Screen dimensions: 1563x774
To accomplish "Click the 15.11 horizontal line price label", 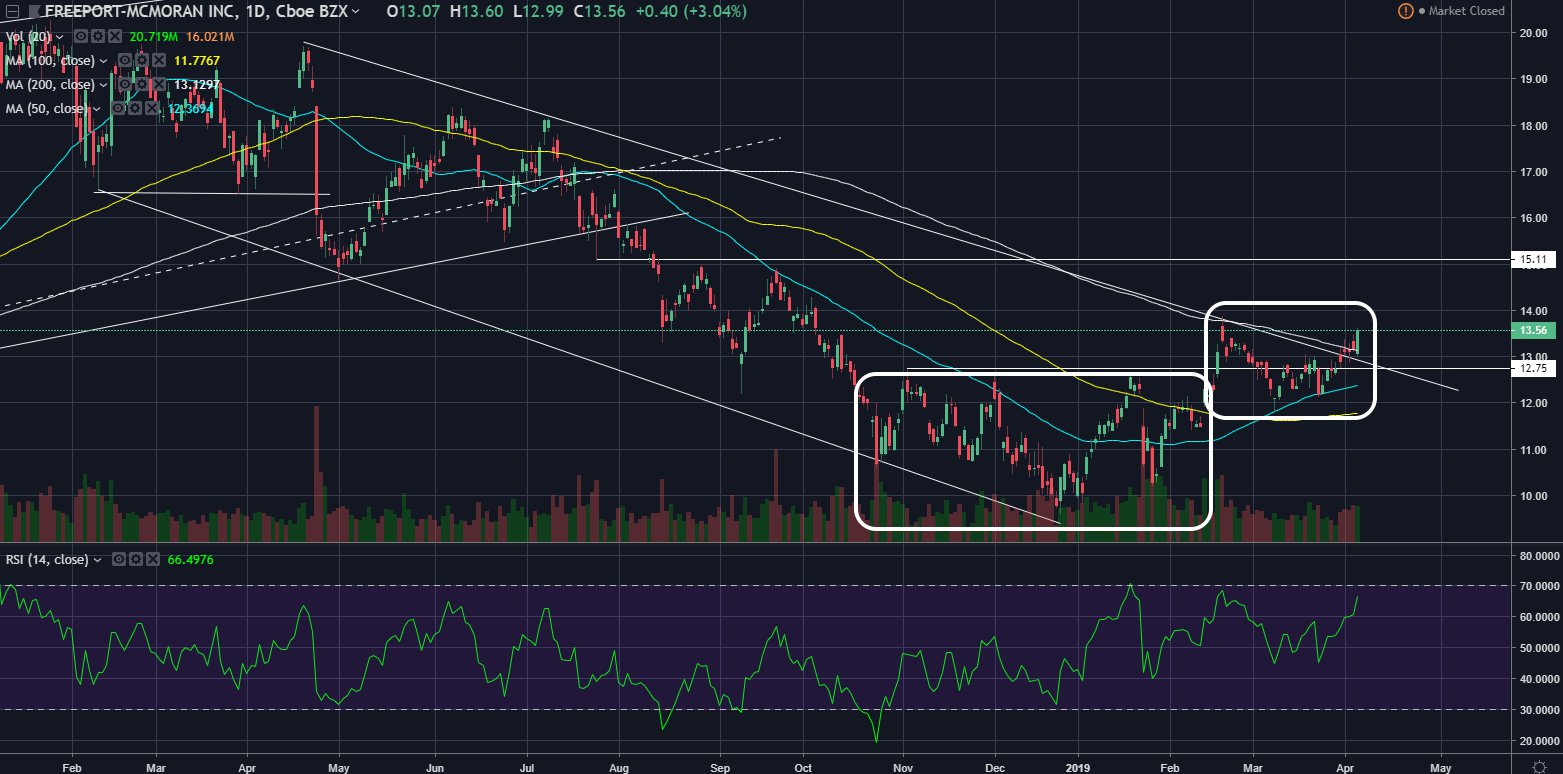I will pyautogui.click(x=1533, y=259).
